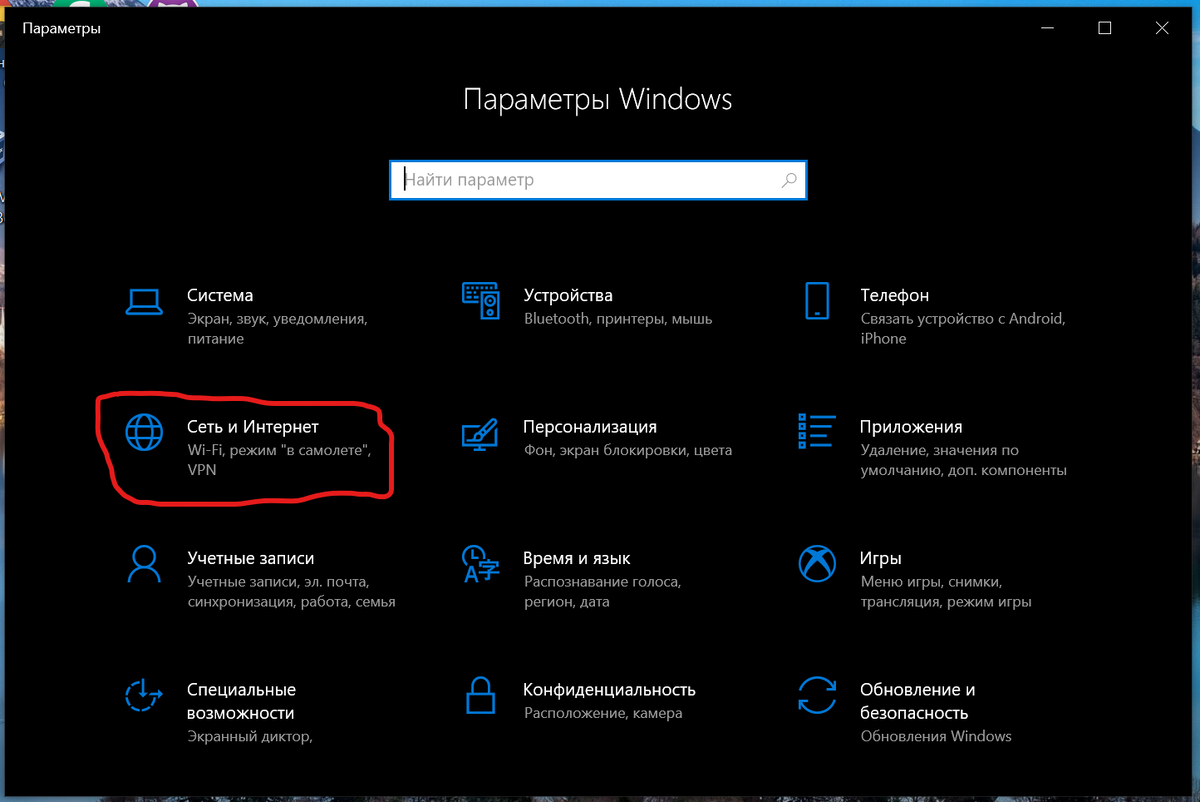Screen dimensions: 1200x802
Task: Open the Персонализация brush and monitor icon
Action: tap(480, 432)
